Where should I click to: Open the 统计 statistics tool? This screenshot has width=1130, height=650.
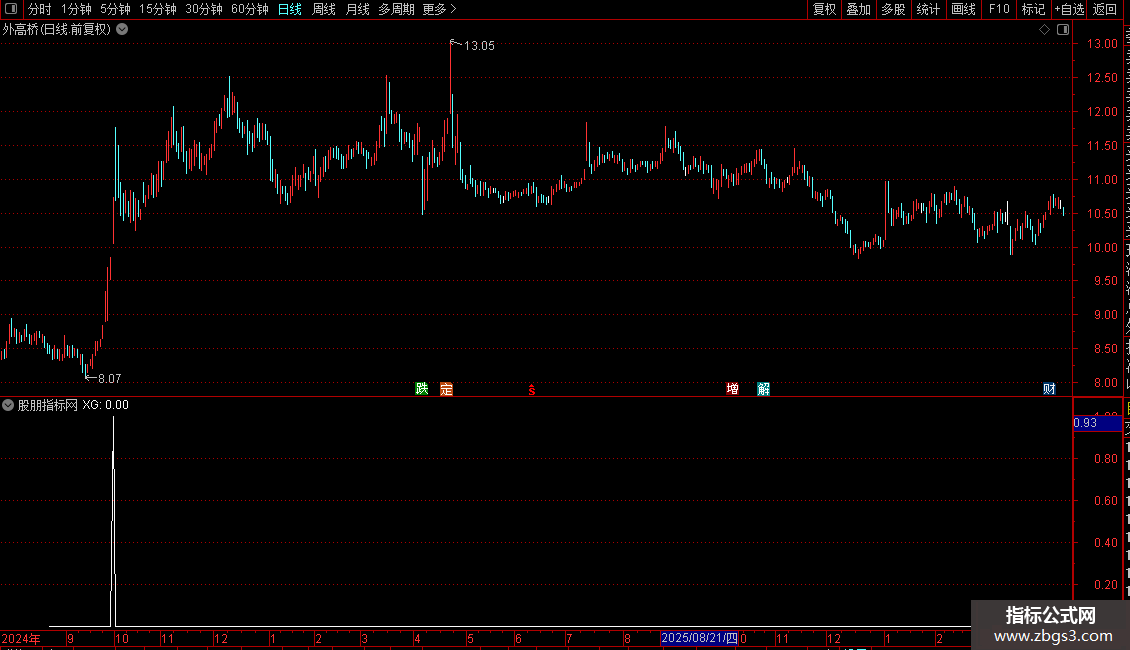click(x=927, y=9)
